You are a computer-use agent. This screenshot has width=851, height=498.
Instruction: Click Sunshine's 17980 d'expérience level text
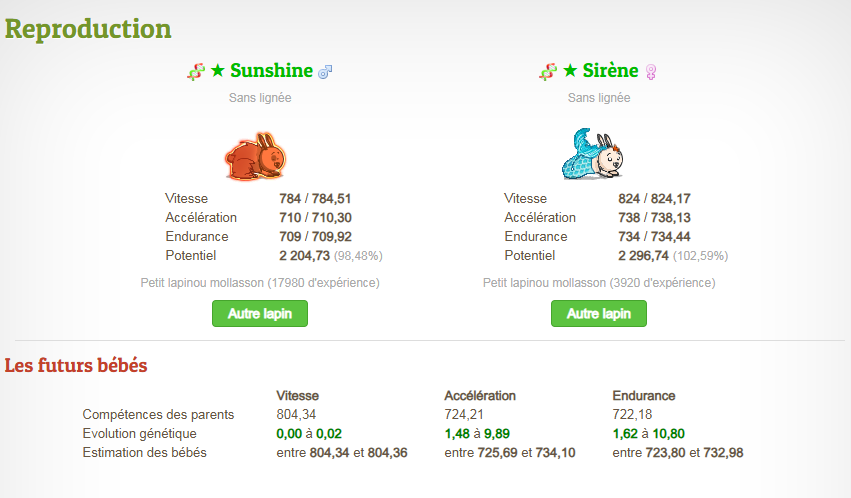[260, 283]
